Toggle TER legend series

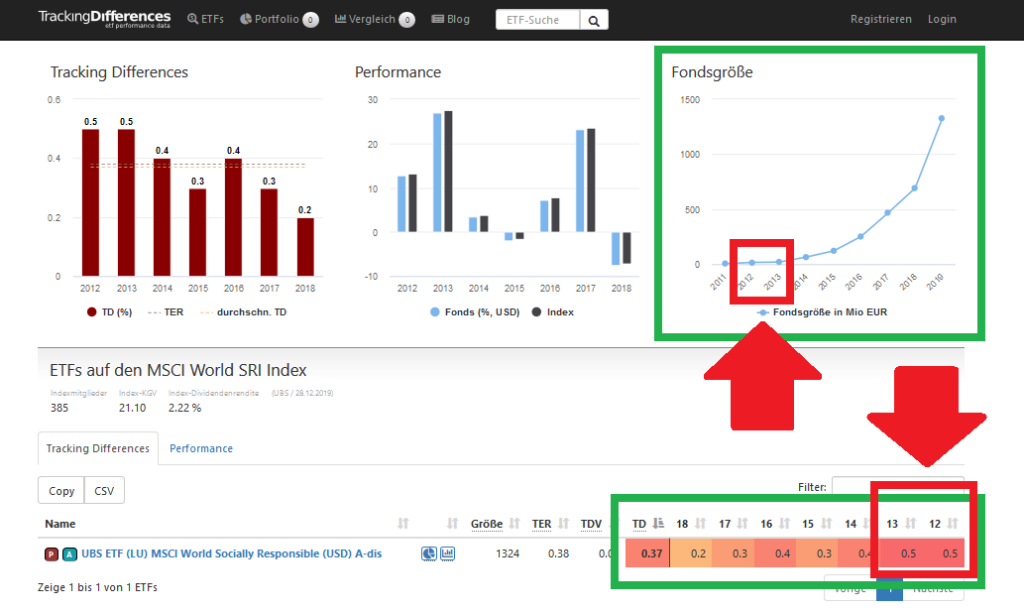166,312
